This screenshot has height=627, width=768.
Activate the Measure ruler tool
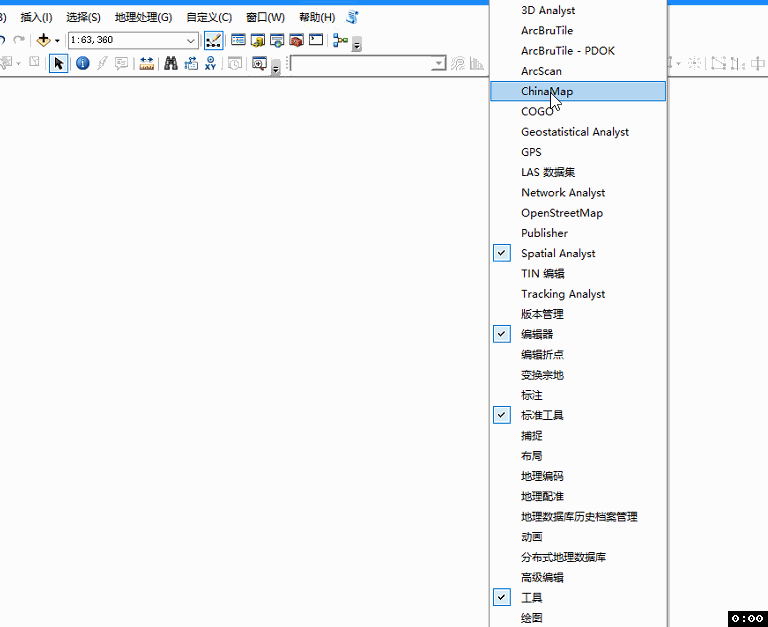[x=146, y=63]
